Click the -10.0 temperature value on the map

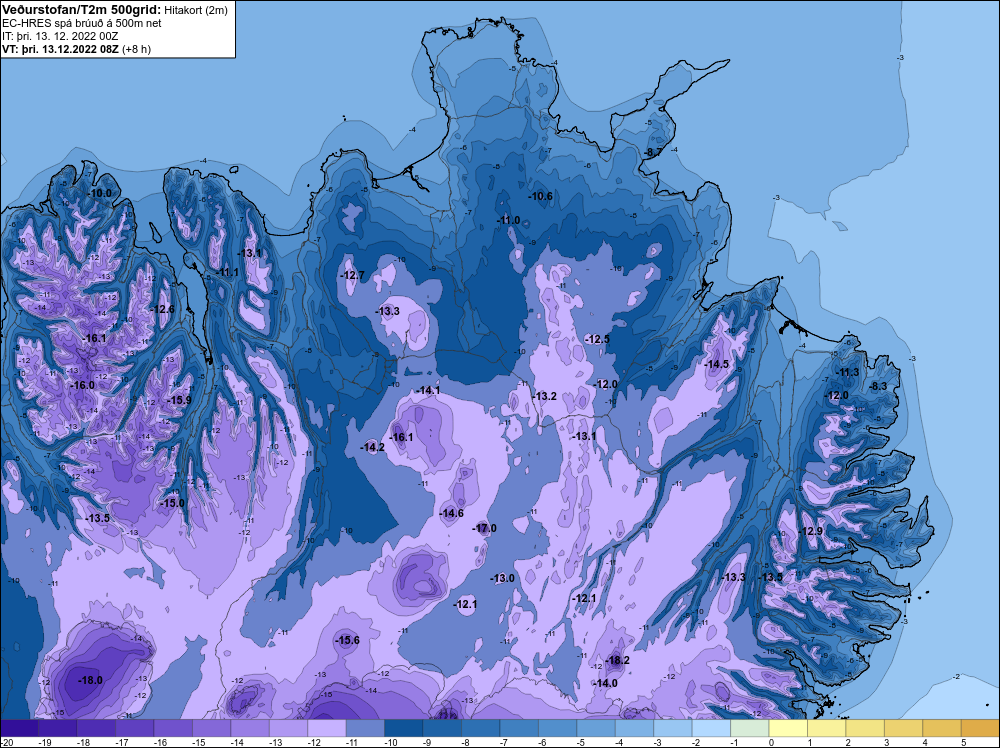click(x=100, y=193)
